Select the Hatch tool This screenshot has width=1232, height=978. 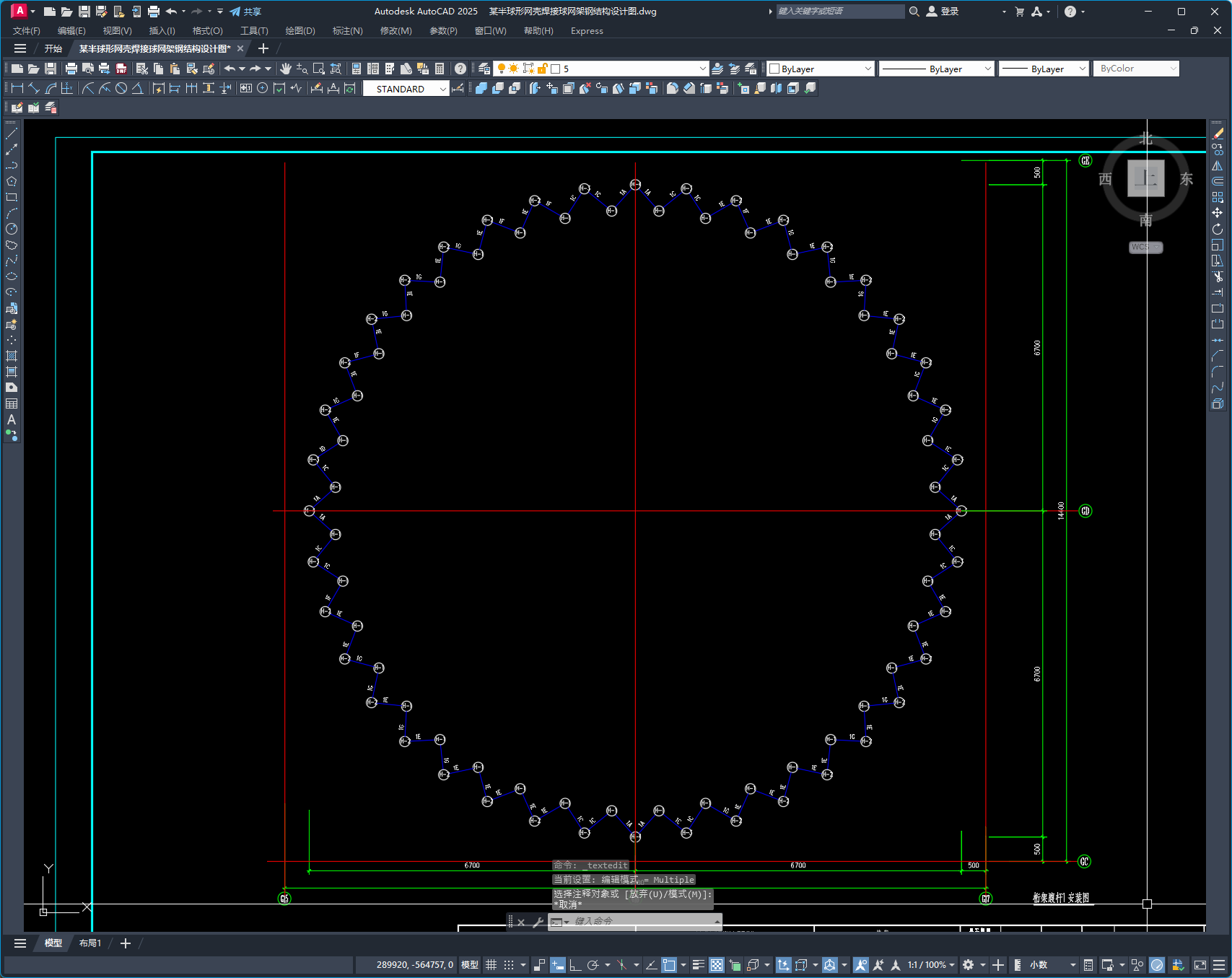(x=12, y=356)
